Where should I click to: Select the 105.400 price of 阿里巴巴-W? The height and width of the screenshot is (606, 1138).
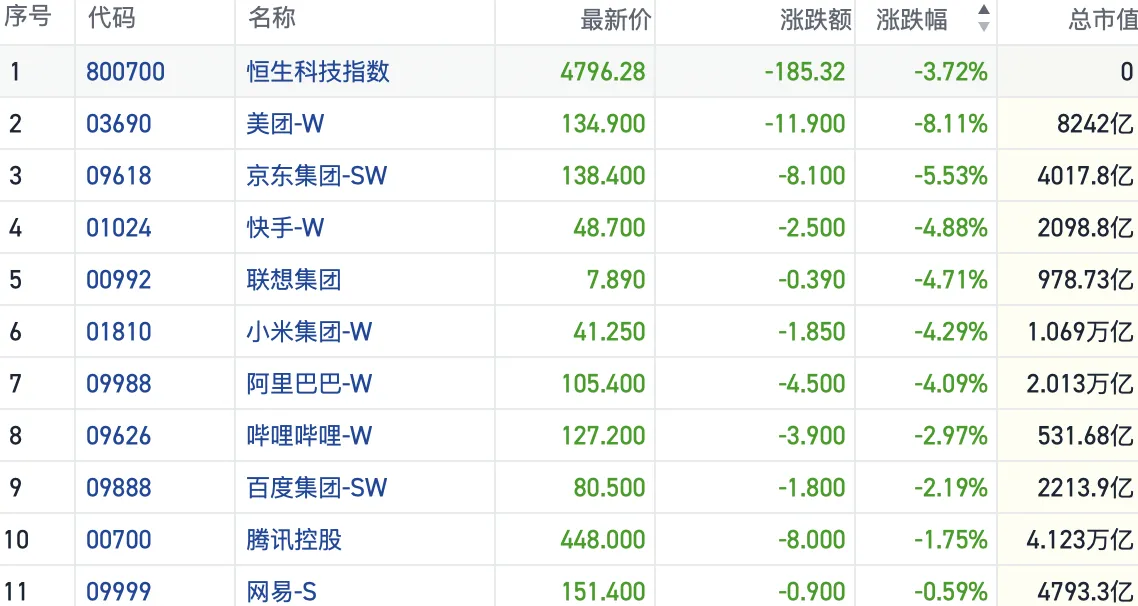(603, 384)
